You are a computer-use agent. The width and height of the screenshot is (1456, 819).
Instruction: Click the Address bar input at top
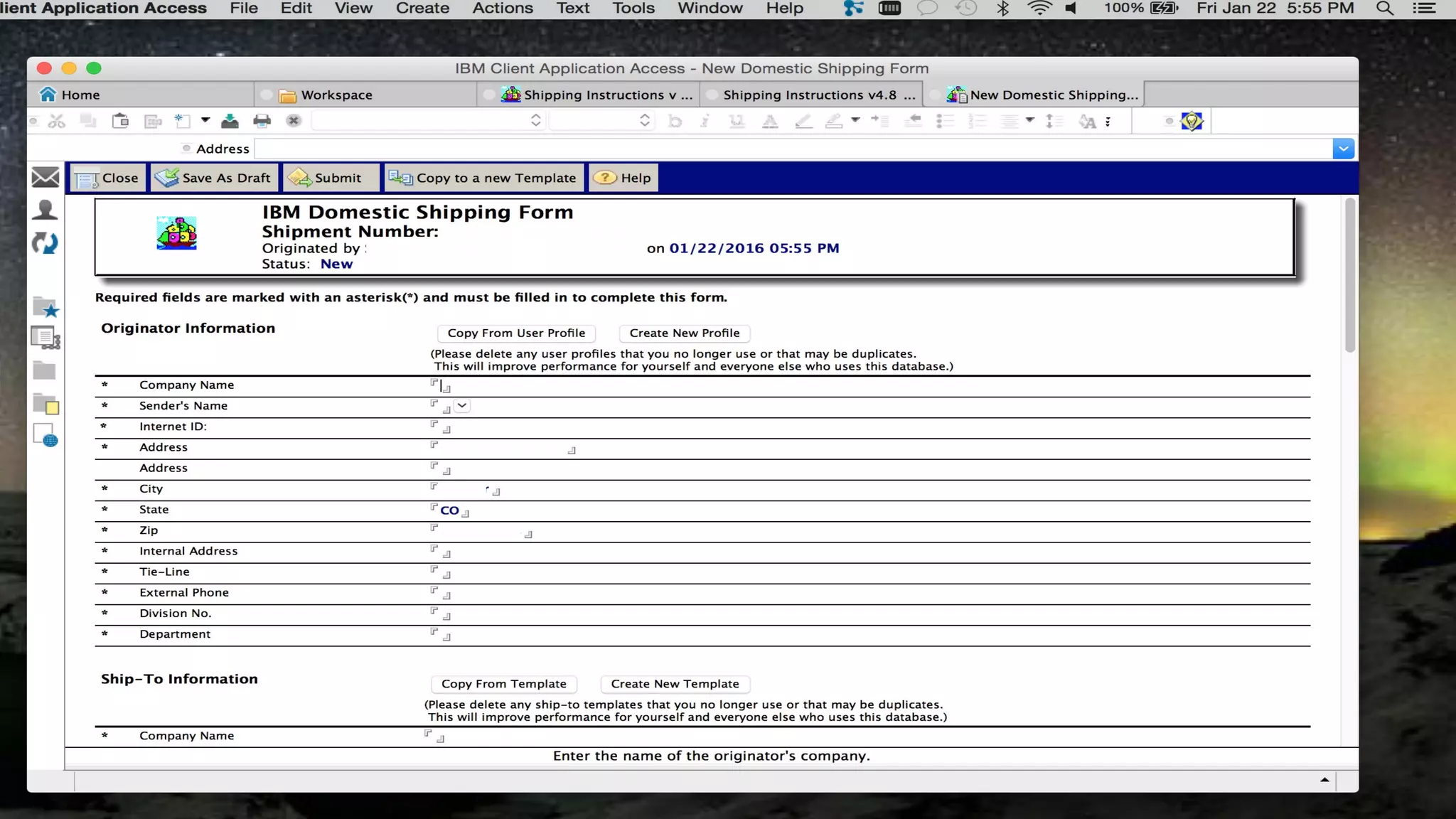pos(793,149)
